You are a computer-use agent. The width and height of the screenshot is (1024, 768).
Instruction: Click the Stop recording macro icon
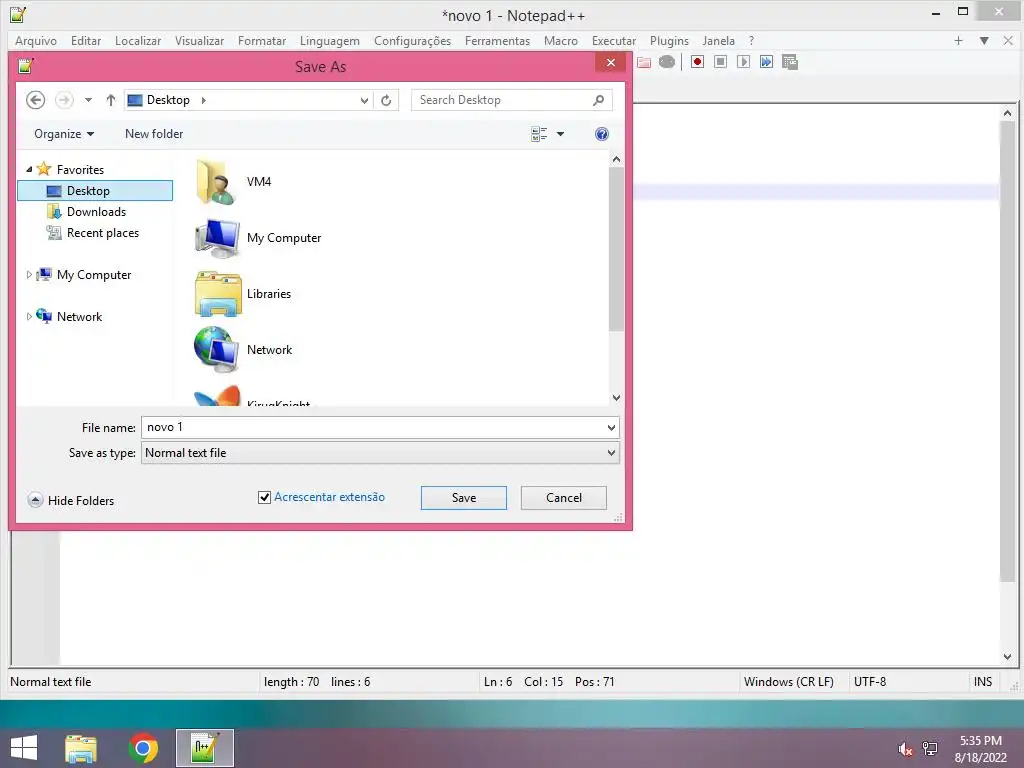(720, 62)
